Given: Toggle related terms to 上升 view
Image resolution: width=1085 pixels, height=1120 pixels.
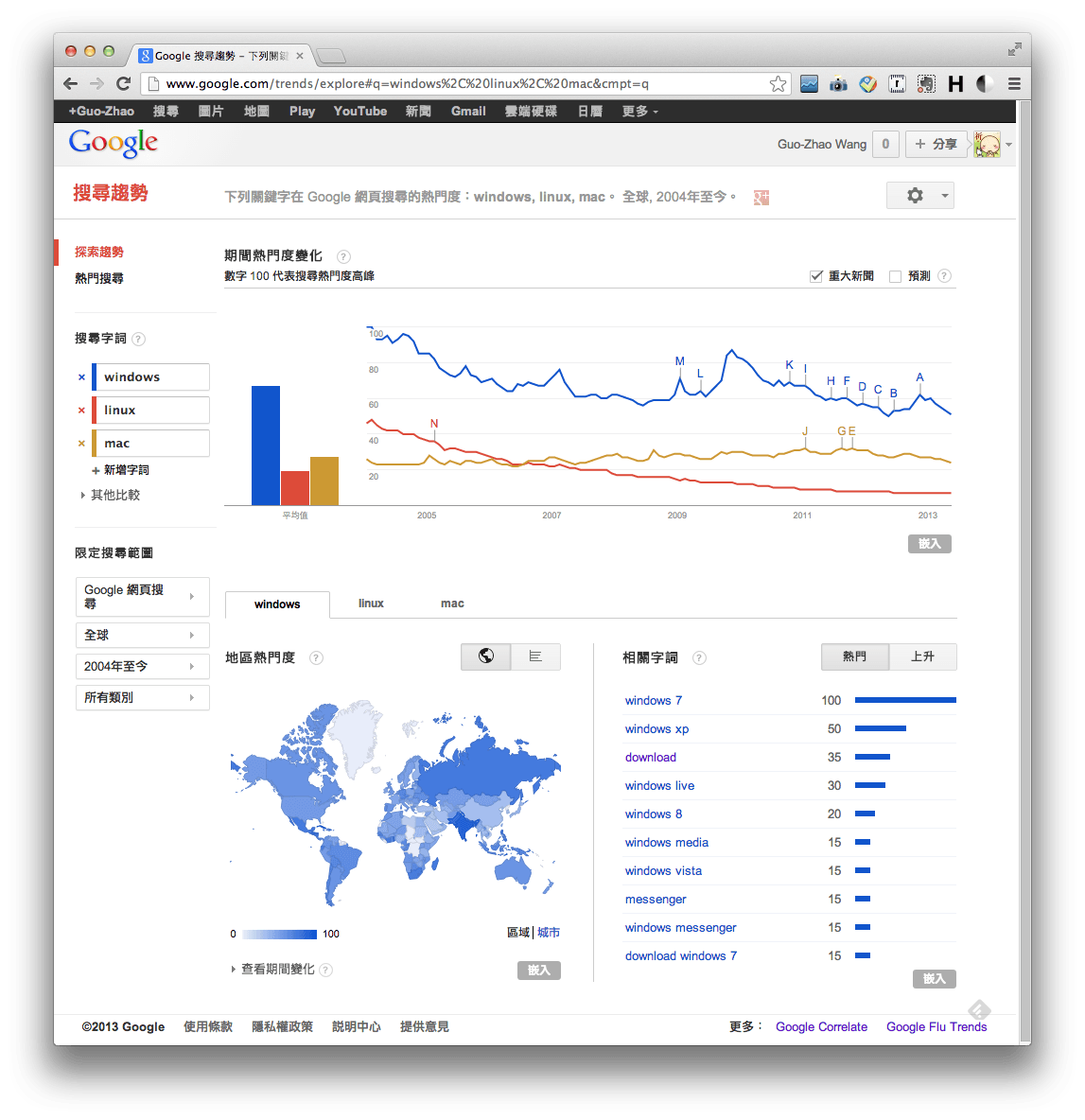Looking at the screenshot, I should point(922,656).
